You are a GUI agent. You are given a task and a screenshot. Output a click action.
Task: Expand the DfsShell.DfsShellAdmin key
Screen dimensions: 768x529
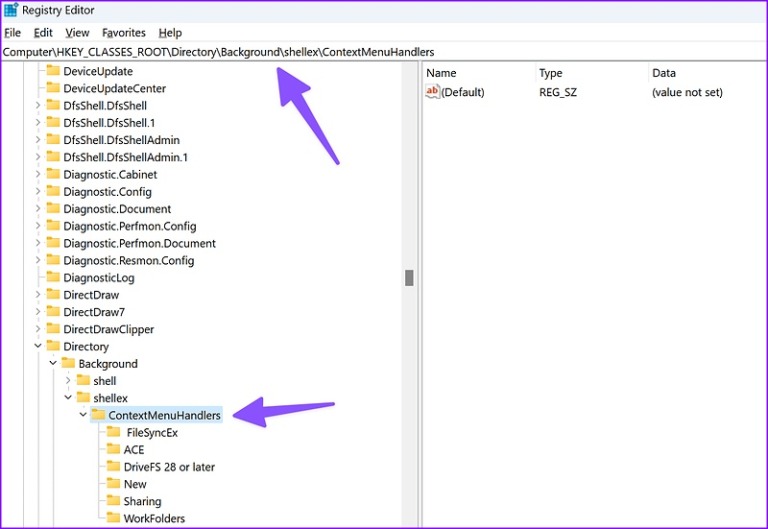click(x=38, y=140)
